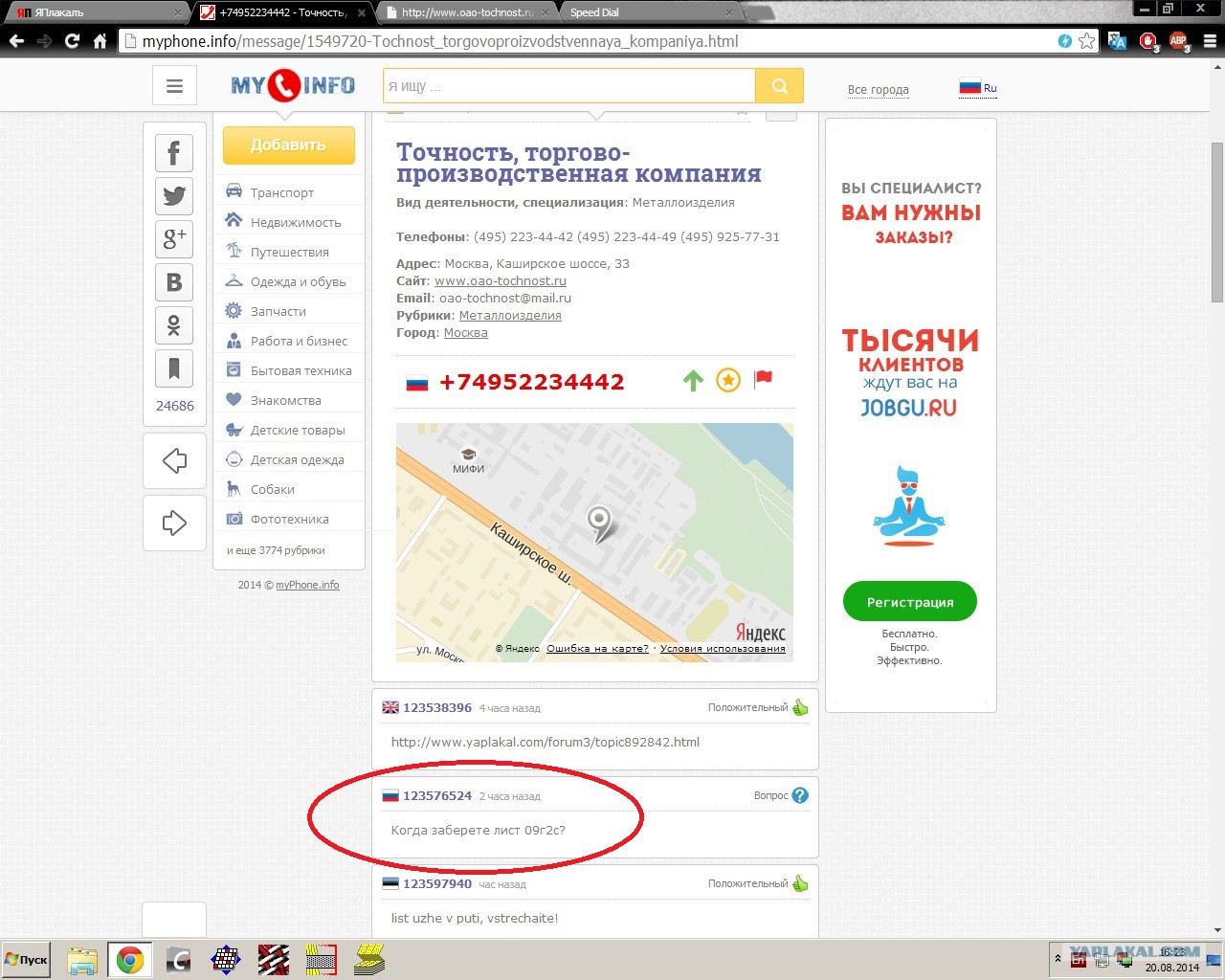Viewport: 1225px width, 980px height.
Task: Click the green upvote arrow
Action: [x=693, y=381]
